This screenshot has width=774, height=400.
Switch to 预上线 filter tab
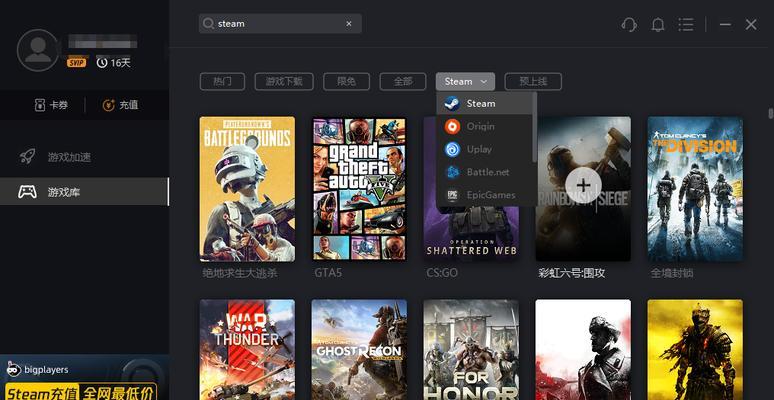(533, 81)
